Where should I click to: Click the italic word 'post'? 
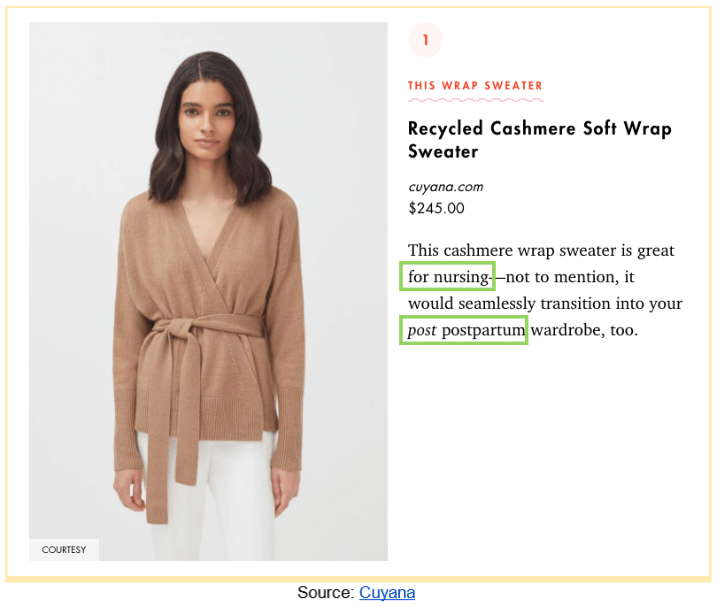coord(421,330)
